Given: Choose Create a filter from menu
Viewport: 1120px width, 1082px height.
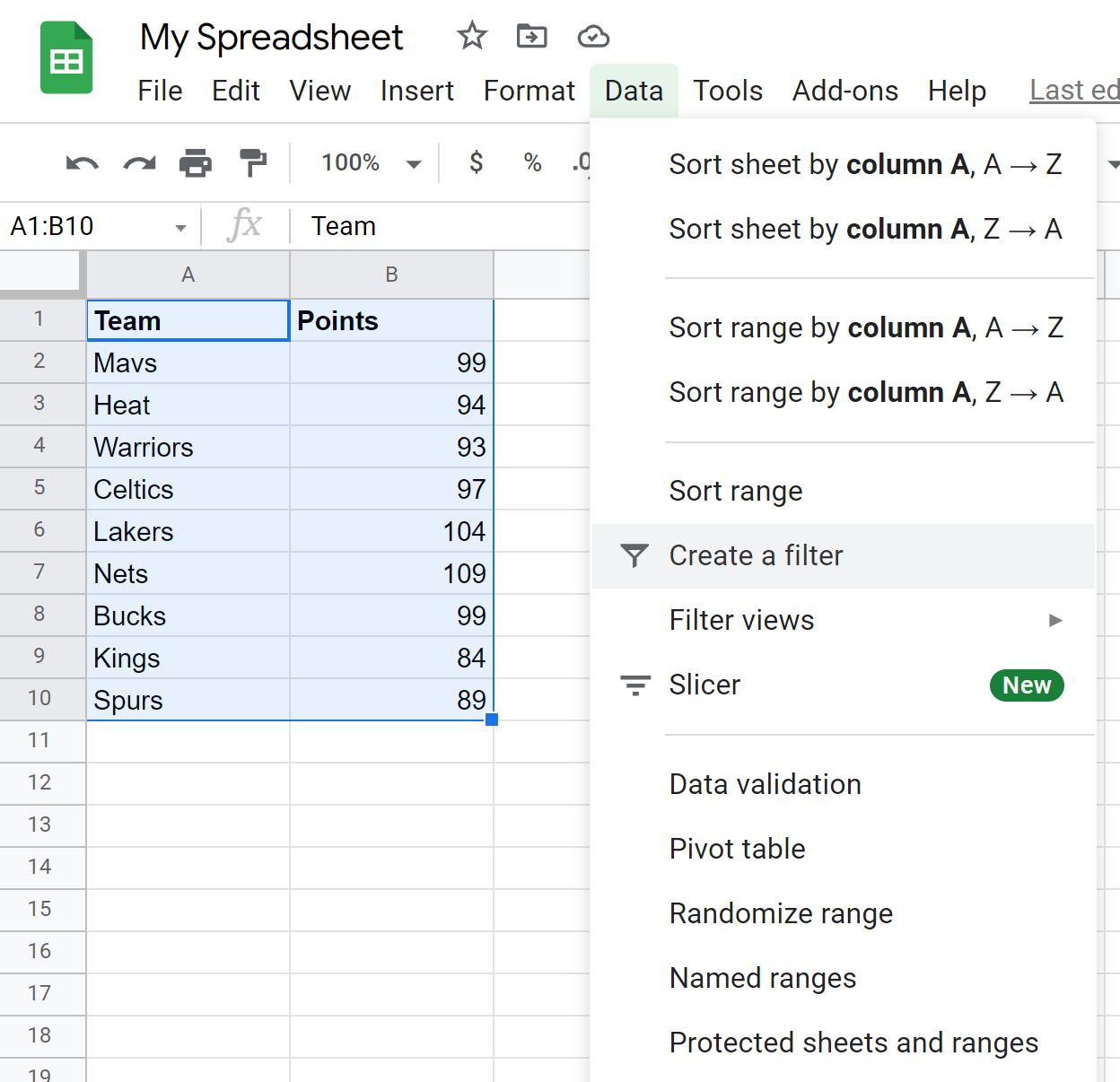Looking at the screenshot, I should click(x=756, y=556).
